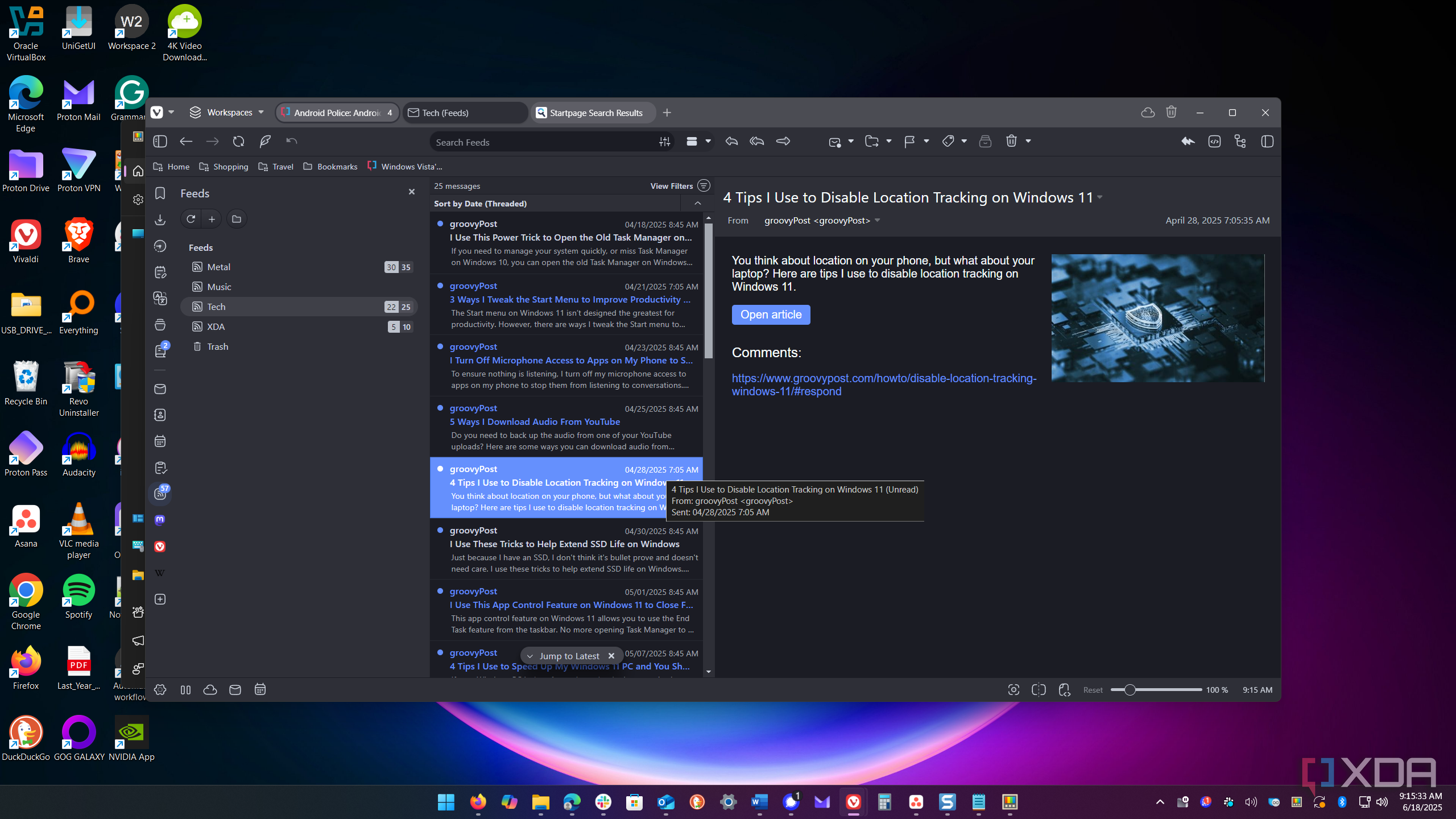Open the Vivaldi menu logo button
This screenshot has height=819, width=1456.
[157, 113]
